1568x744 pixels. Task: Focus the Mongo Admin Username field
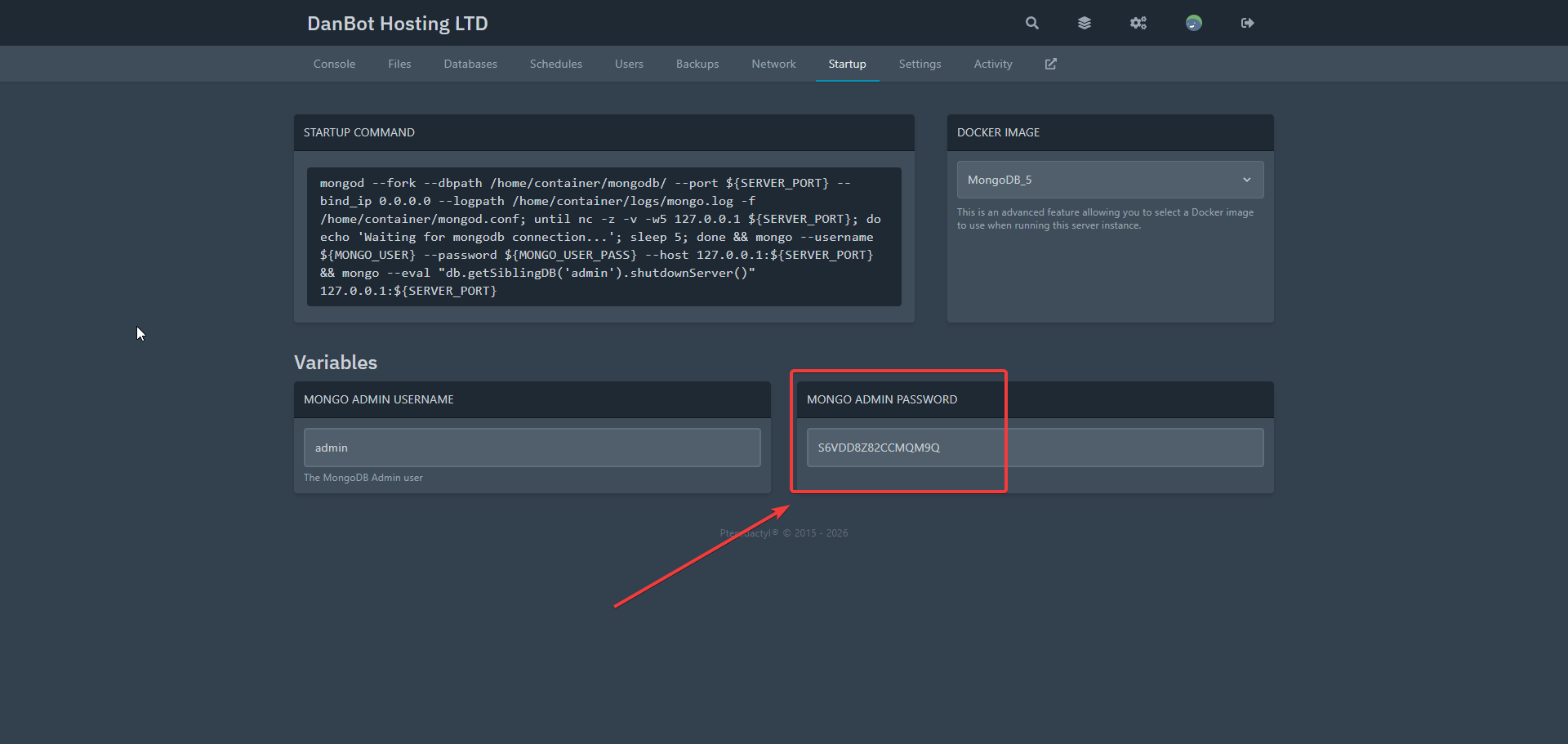pos(532,448)
